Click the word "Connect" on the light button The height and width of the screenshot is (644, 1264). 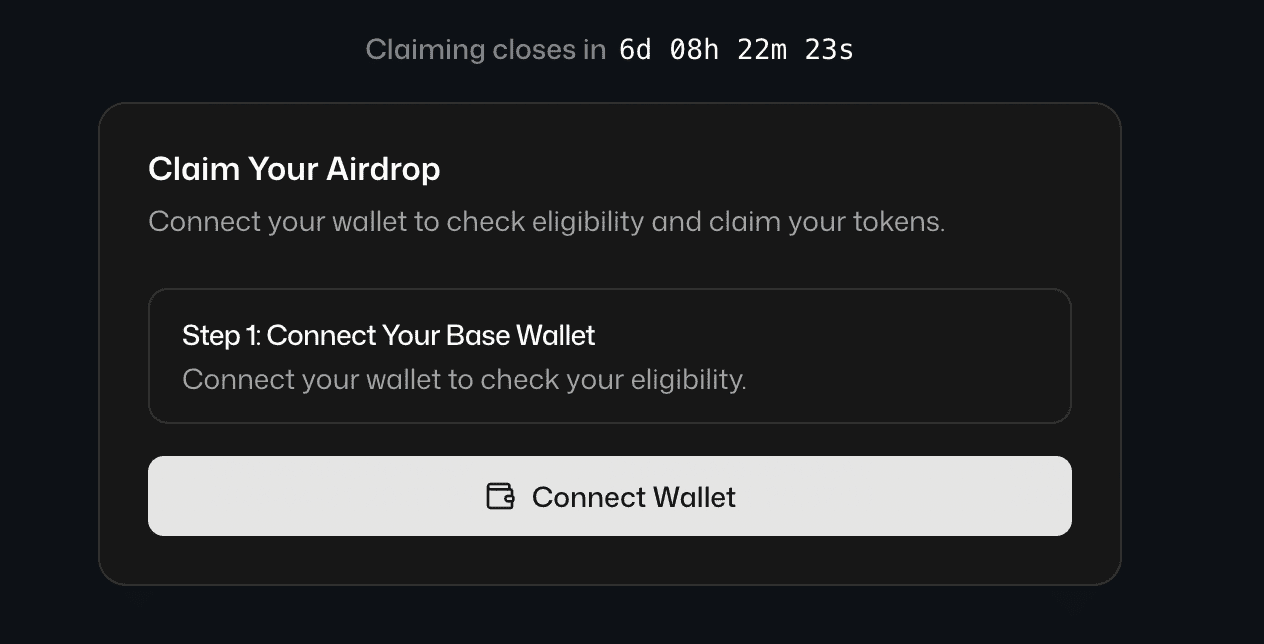coord(587,497)
